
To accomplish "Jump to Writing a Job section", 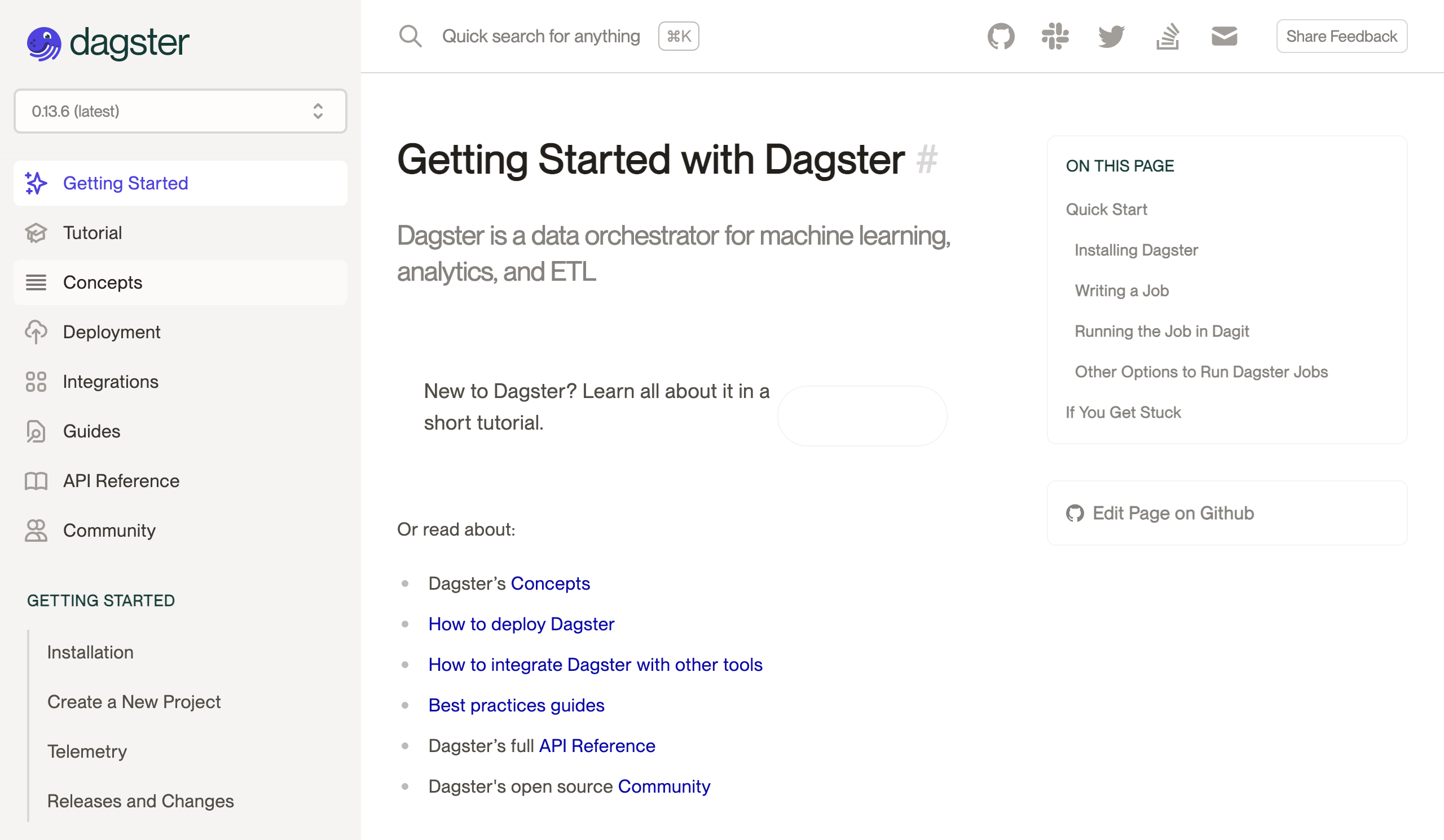I will tap(1121, 290).
